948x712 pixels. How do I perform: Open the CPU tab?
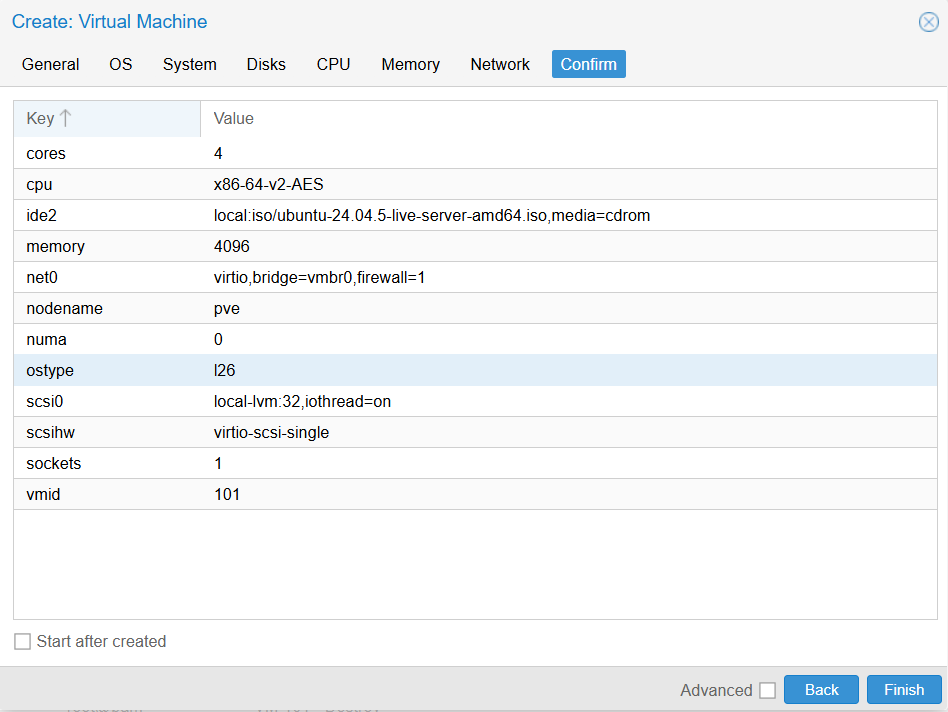[x=333, y=64]
